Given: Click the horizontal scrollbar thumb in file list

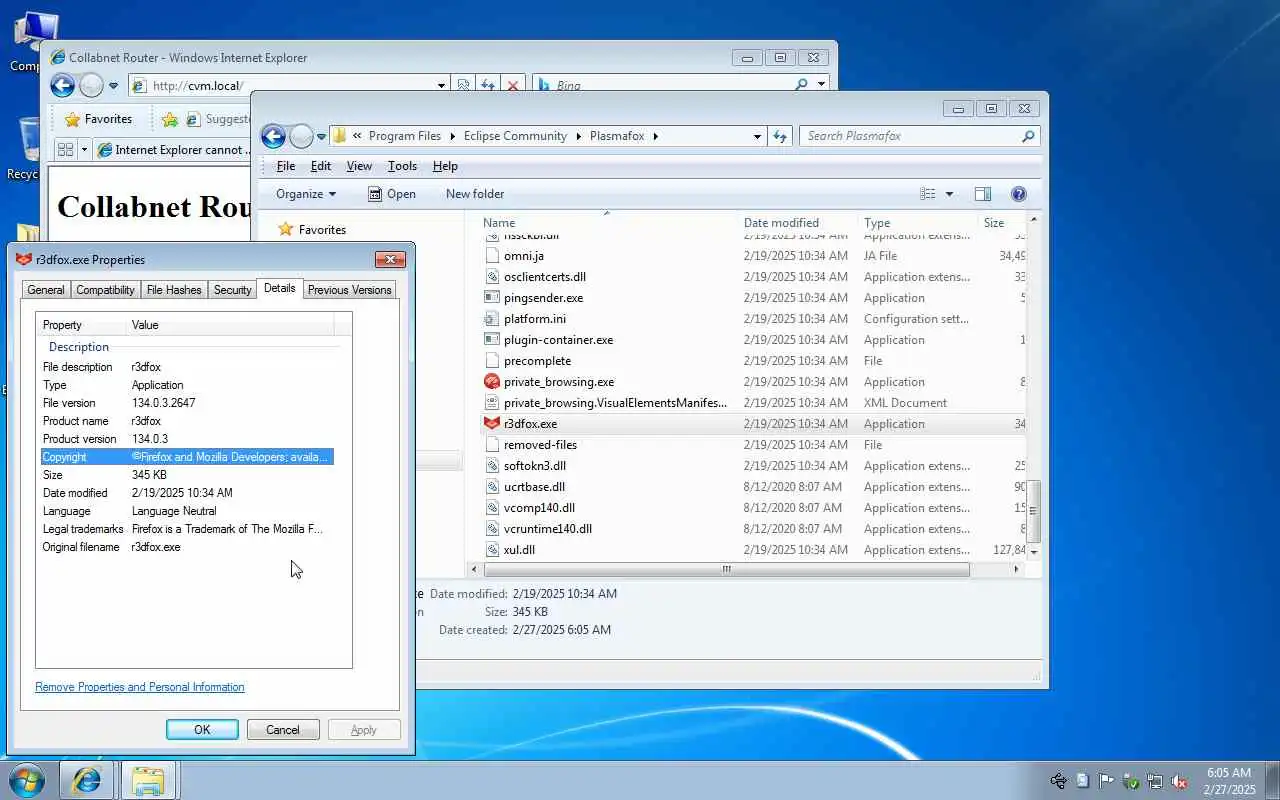Looking at the screenshot, I should pos(727,569).
